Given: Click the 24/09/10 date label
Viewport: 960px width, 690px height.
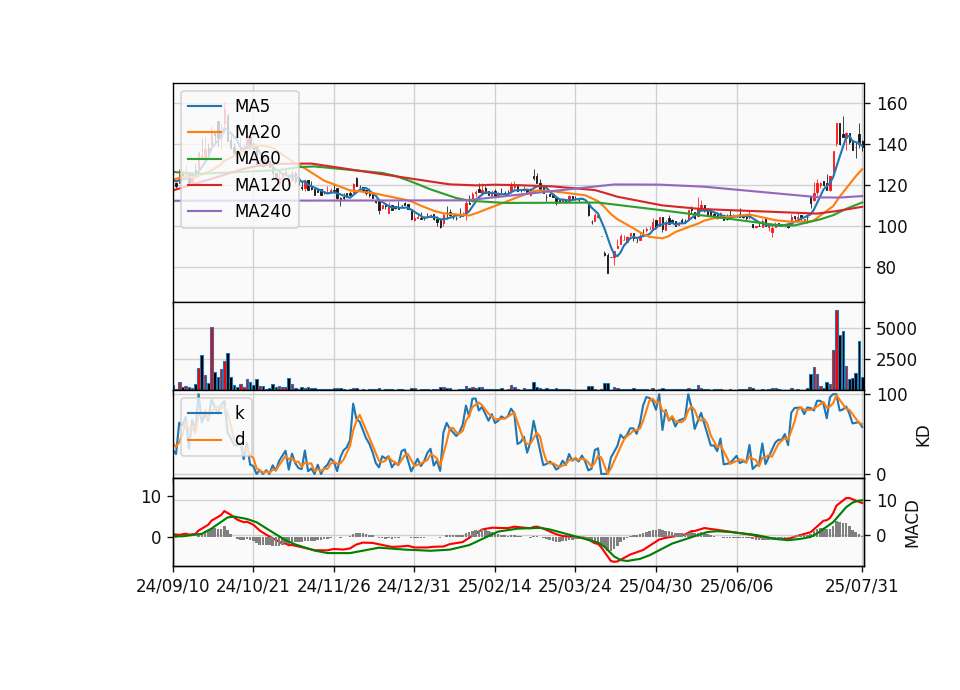Looking at the screenshot, I should pos(173,586).
